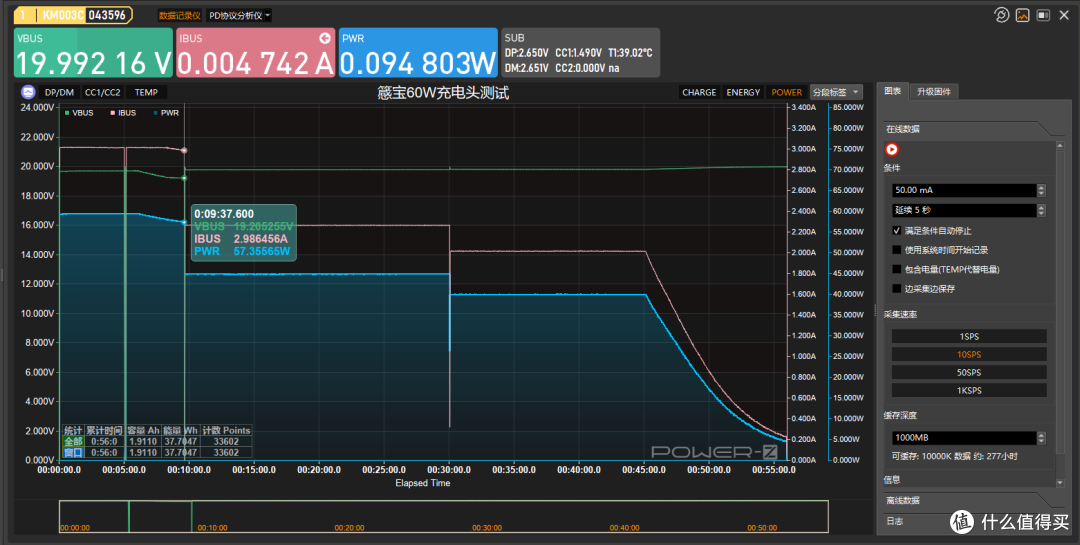The height and width of the screenshot is (545, 1080).
Task: Click the 条件 label
Action: point(892,167)
